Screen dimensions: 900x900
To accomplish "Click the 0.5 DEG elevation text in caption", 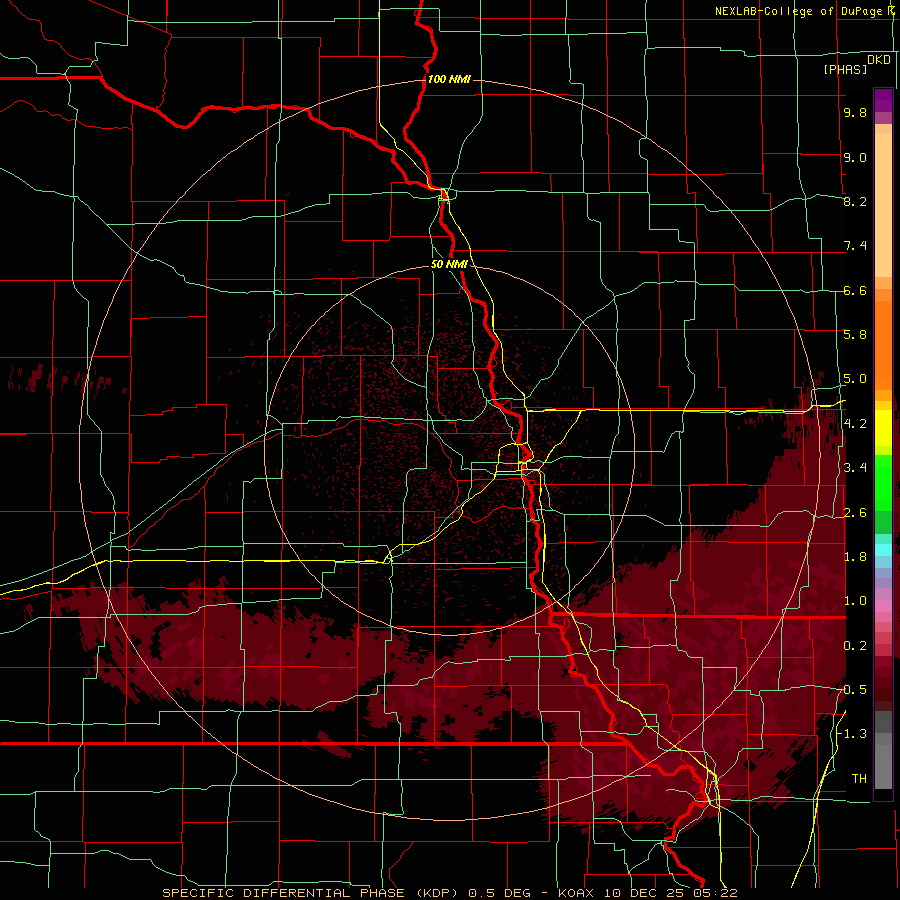I will coord(499,893).
